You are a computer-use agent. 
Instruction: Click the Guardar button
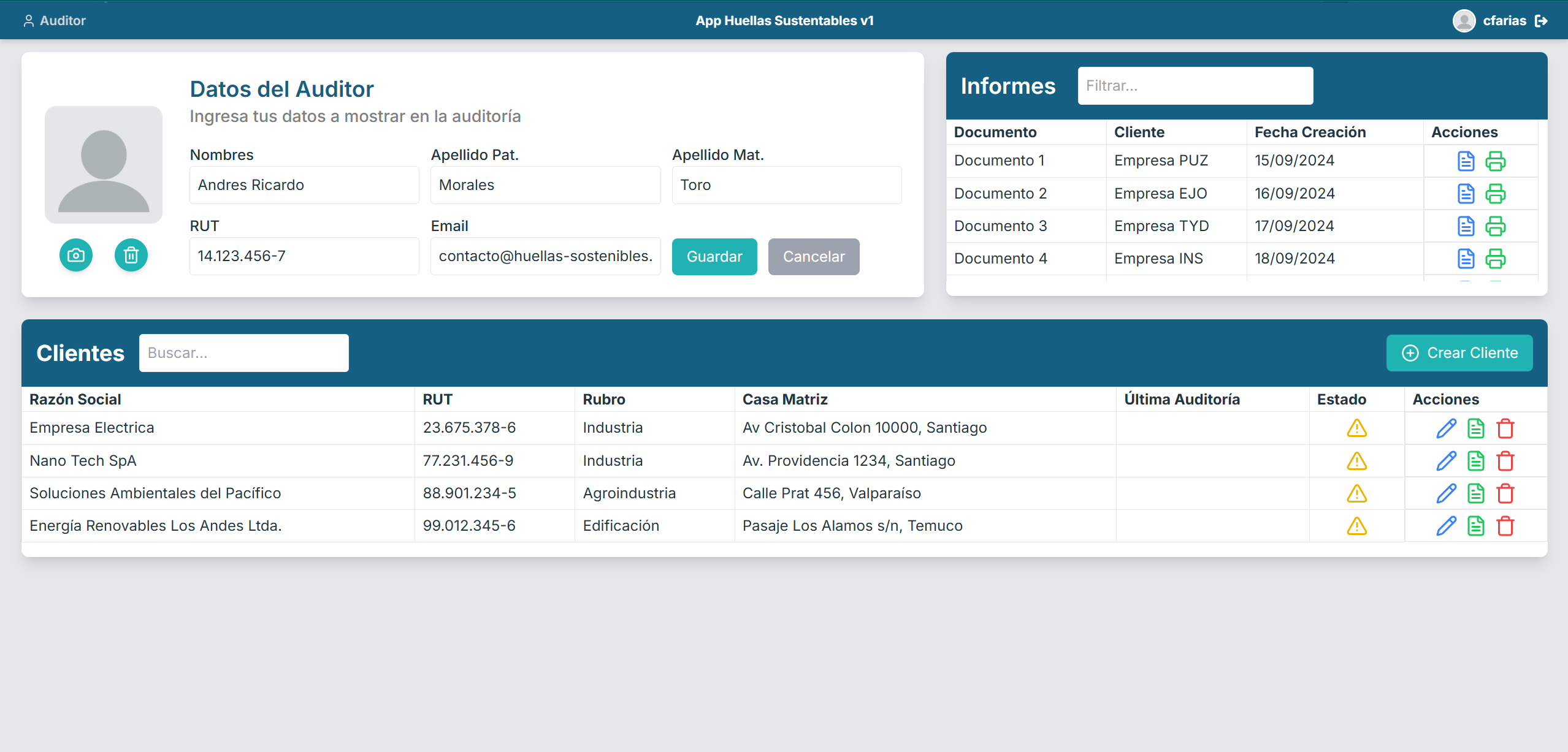click(714, 256)
